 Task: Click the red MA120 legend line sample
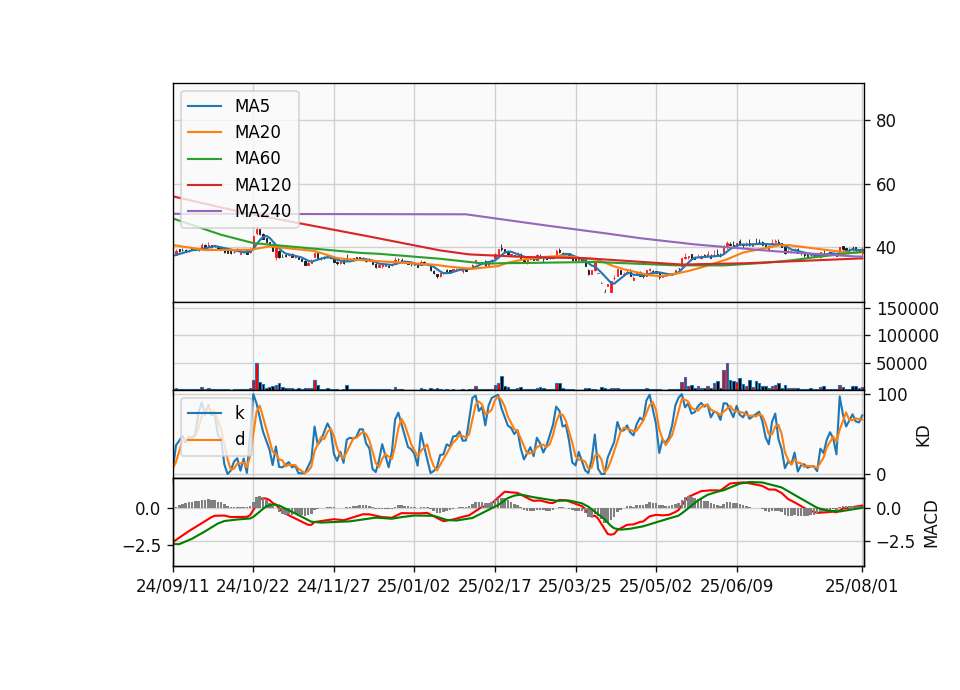tap(204, 185)
